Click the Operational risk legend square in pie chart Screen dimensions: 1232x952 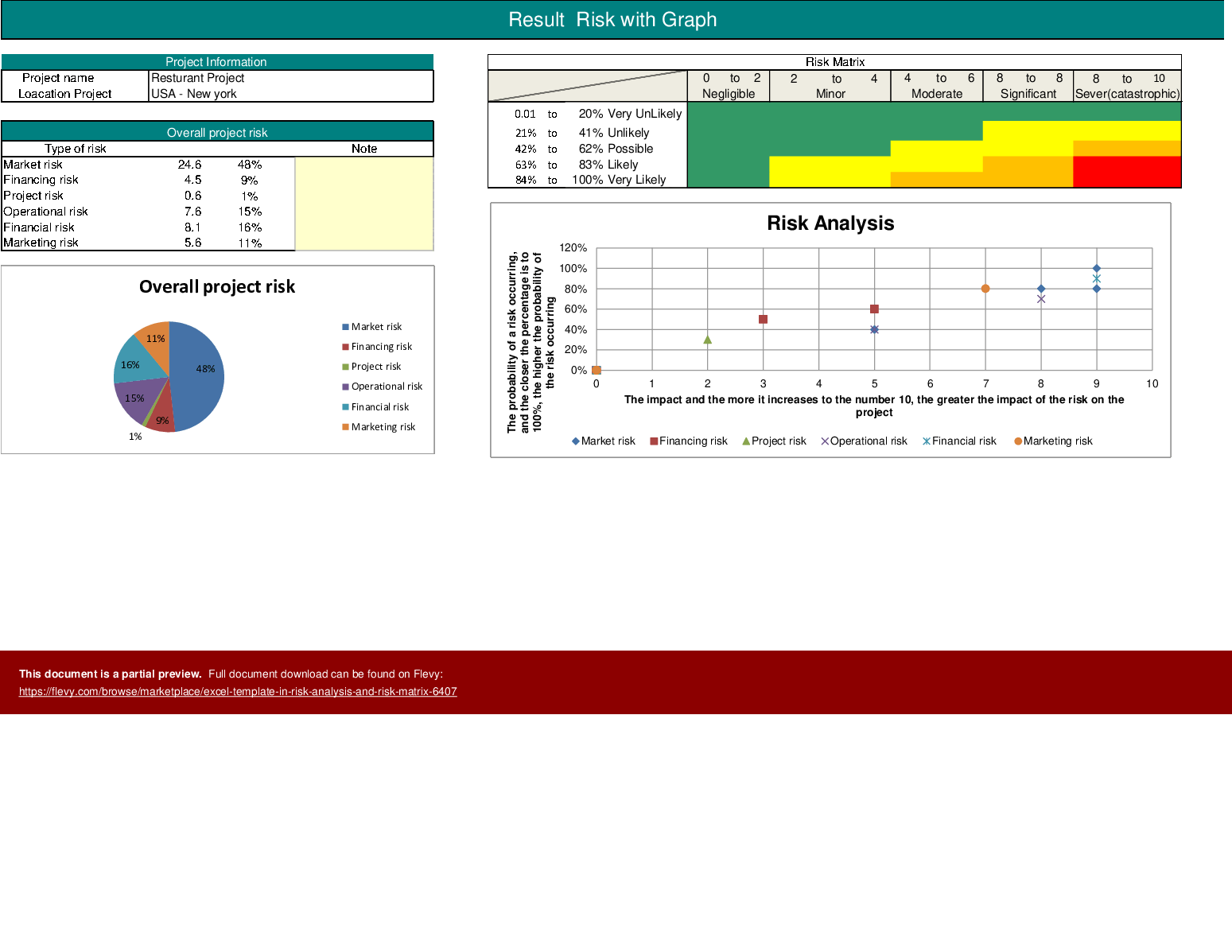tap(345, 387)
